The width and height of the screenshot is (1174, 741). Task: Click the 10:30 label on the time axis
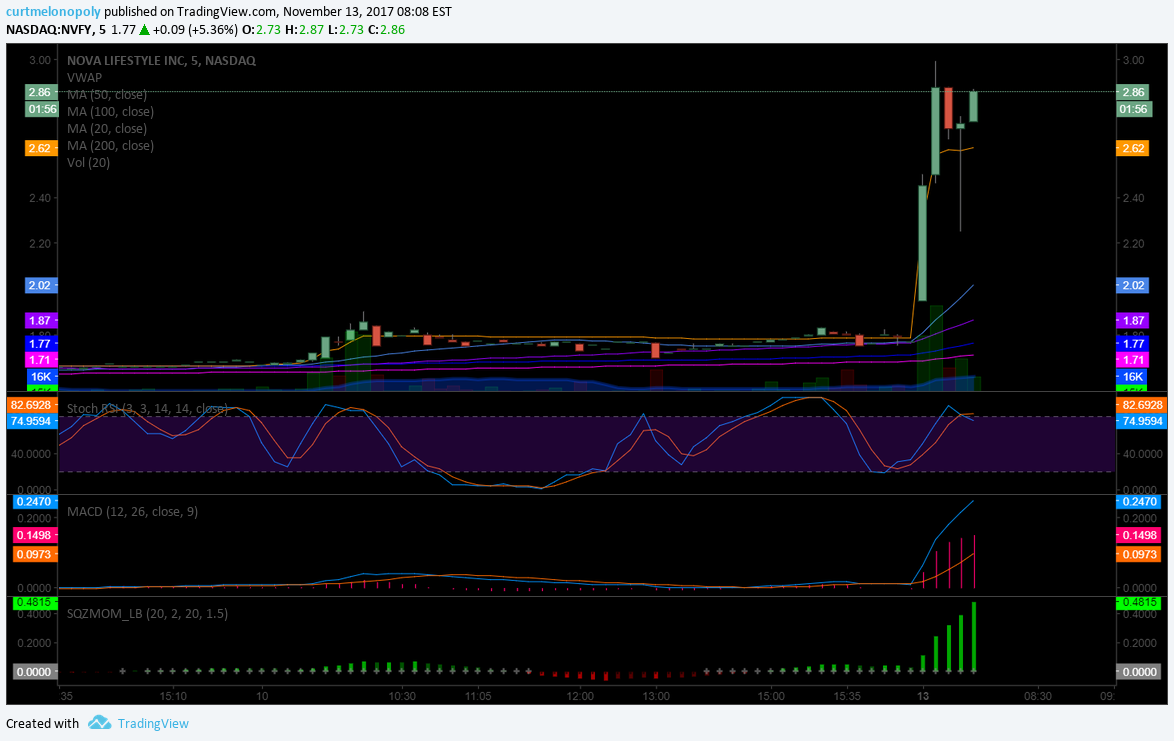tap(402, 695)
